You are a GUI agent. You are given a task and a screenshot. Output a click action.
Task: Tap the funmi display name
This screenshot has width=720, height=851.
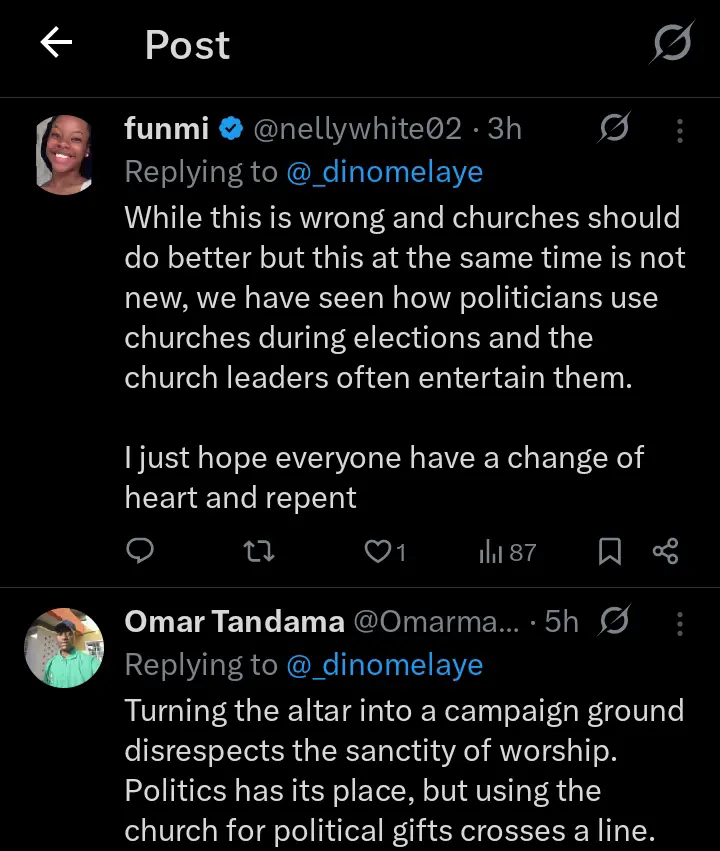click(x=166, y=129)
